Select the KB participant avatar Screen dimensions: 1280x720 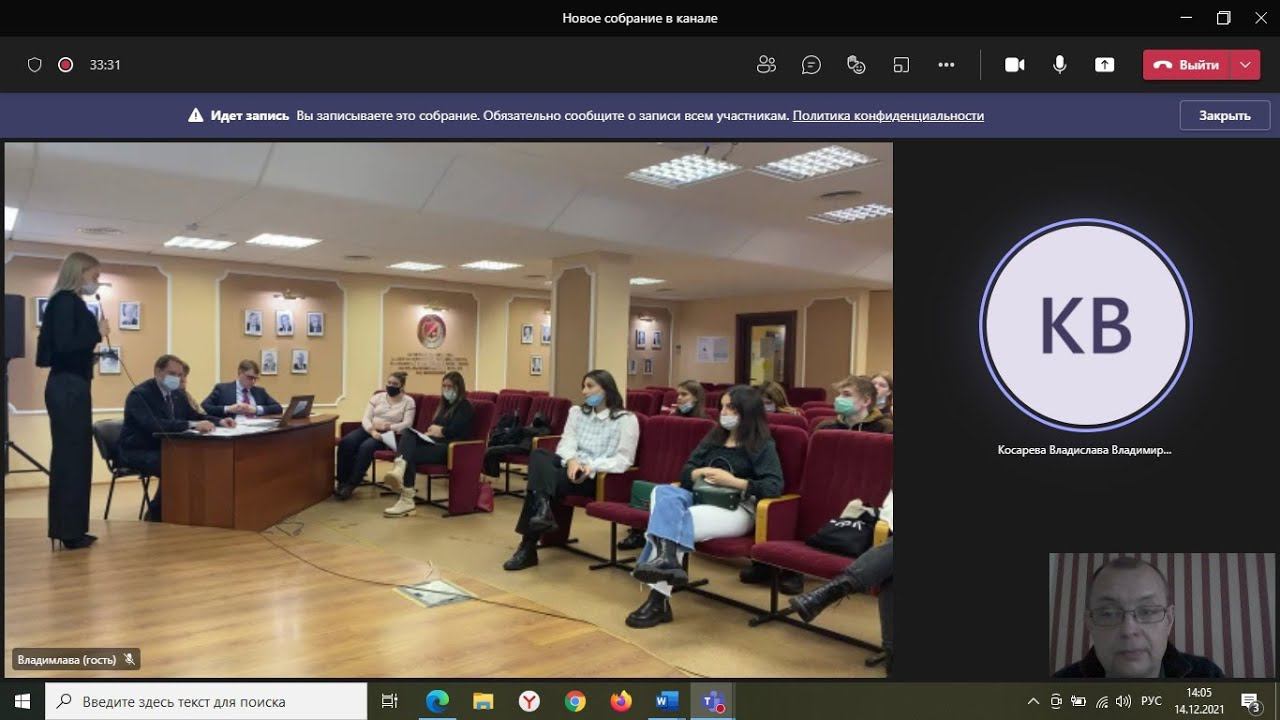click(x=1086, y=326)
